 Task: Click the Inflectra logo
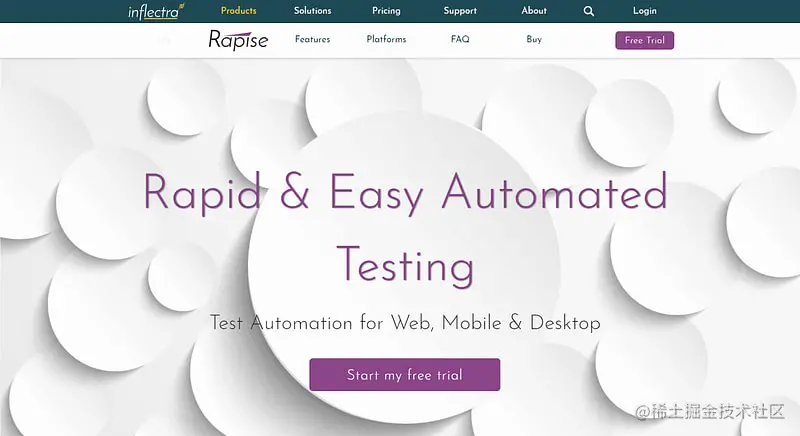click(156, 11)
